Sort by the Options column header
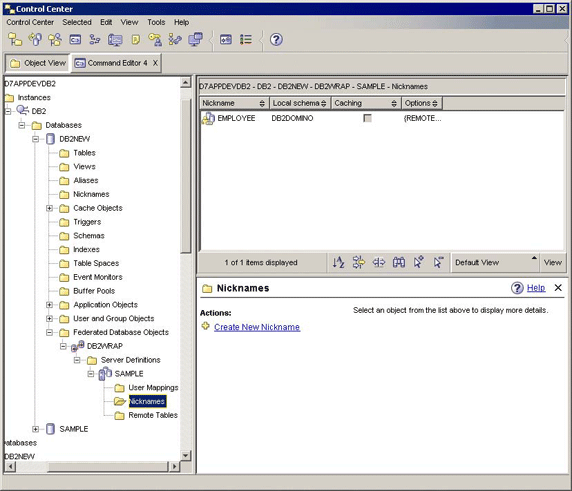 click(422, 103)
